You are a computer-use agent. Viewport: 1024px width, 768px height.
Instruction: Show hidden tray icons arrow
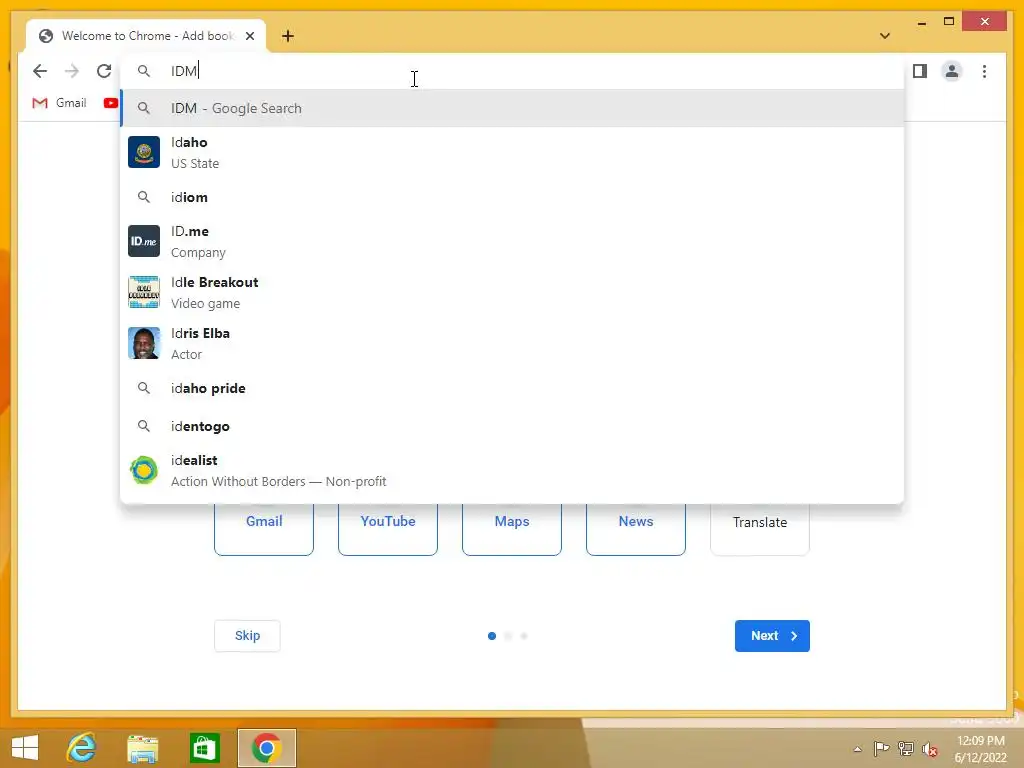(857, 749)
